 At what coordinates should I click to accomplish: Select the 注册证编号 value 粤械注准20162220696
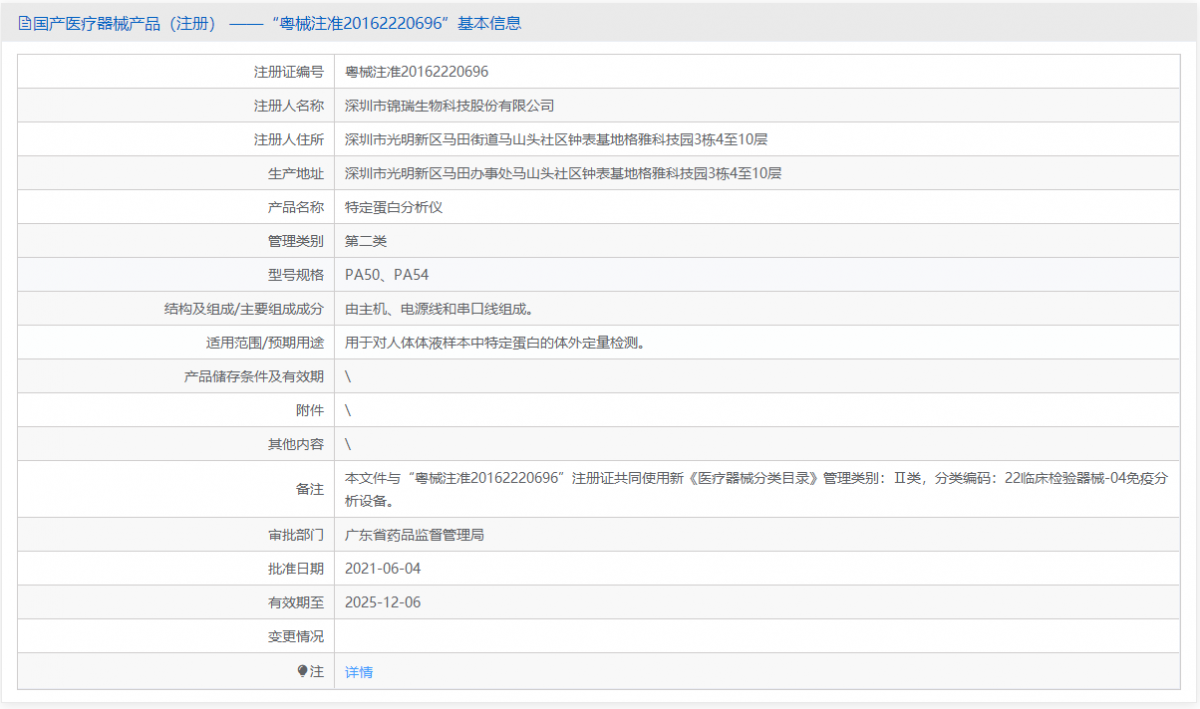(x=416, y=72)
